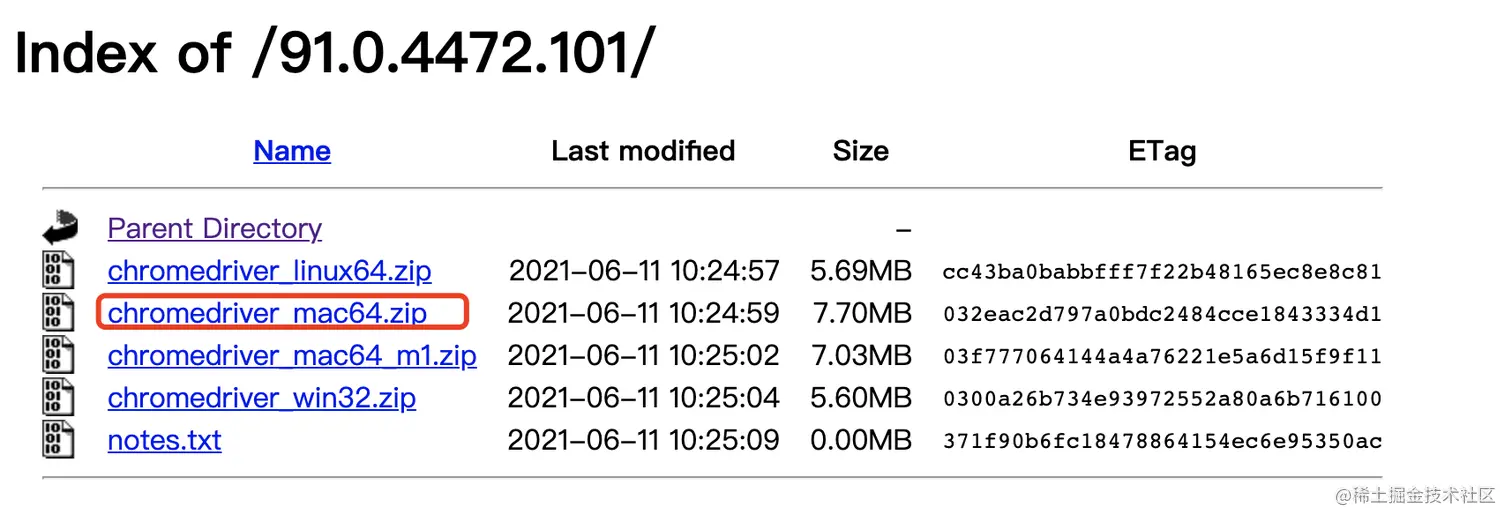This screenshot has height=522, width=1512.
Task: Open the Parent Directory link
Action: point(215,229)
